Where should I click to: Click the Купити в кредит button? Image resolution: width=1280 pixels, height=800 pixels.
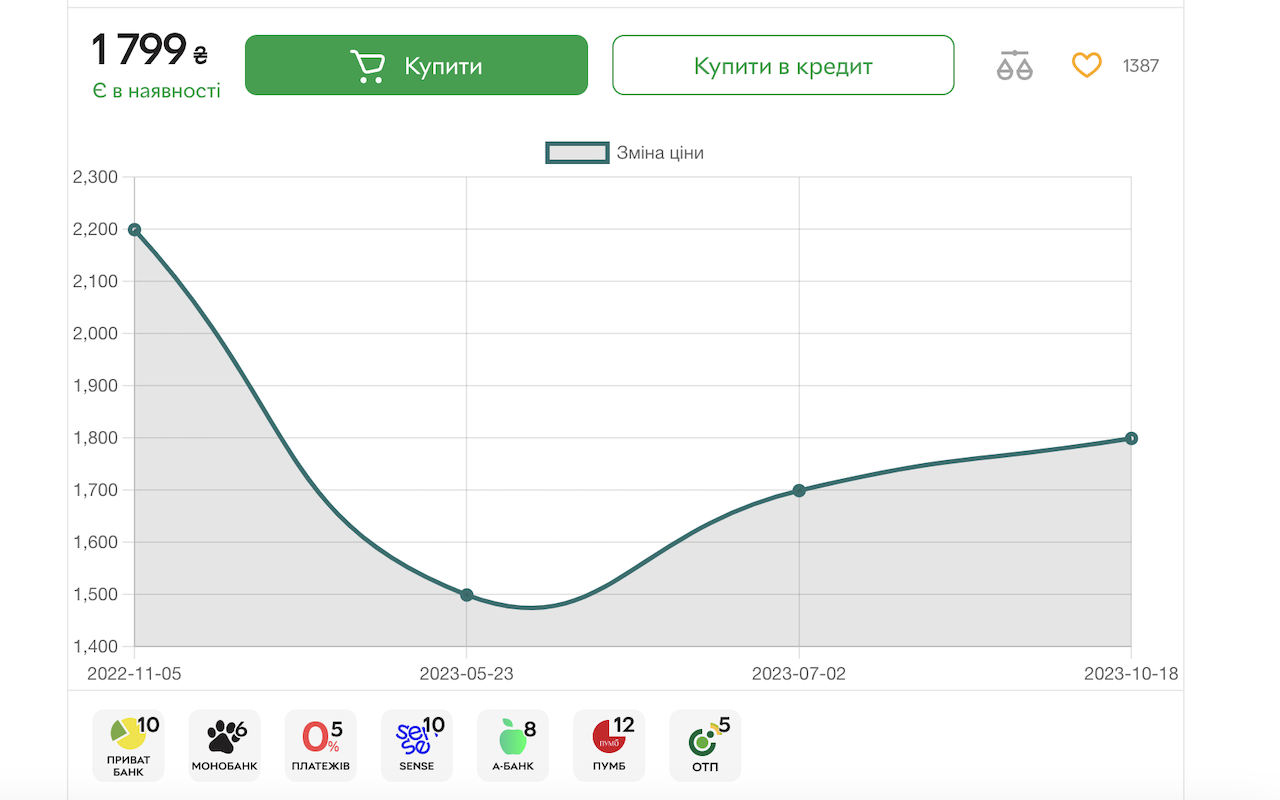pyautogui.click(x=783, y=65)
